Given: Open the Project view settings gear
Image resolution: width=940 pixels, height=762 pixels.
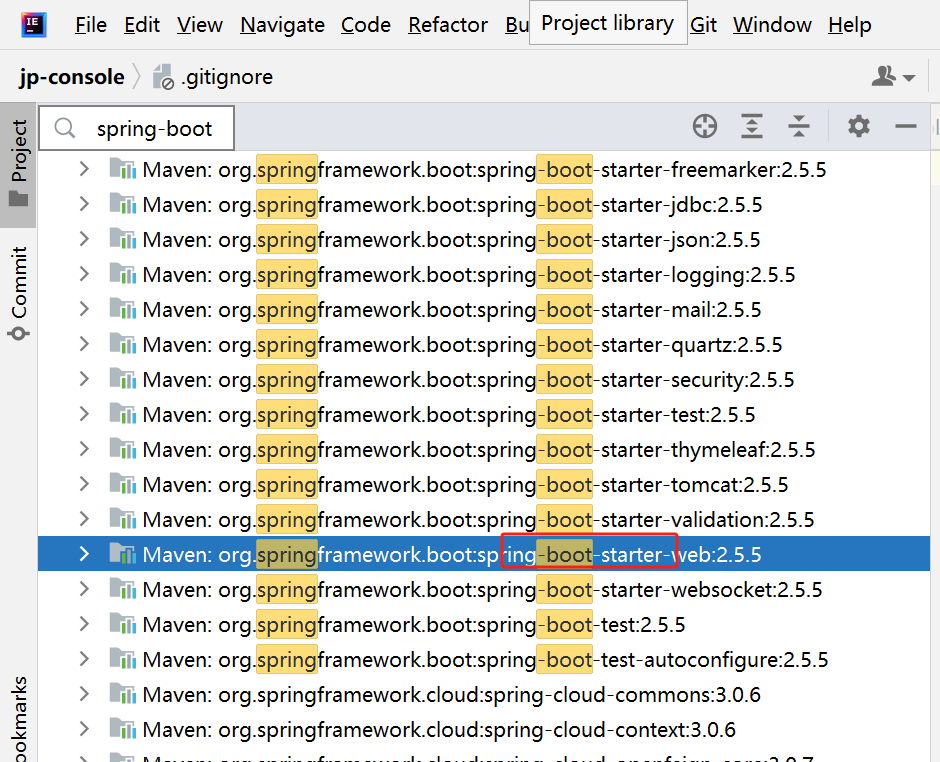Looking at the screenshot, I should [858, 127].
